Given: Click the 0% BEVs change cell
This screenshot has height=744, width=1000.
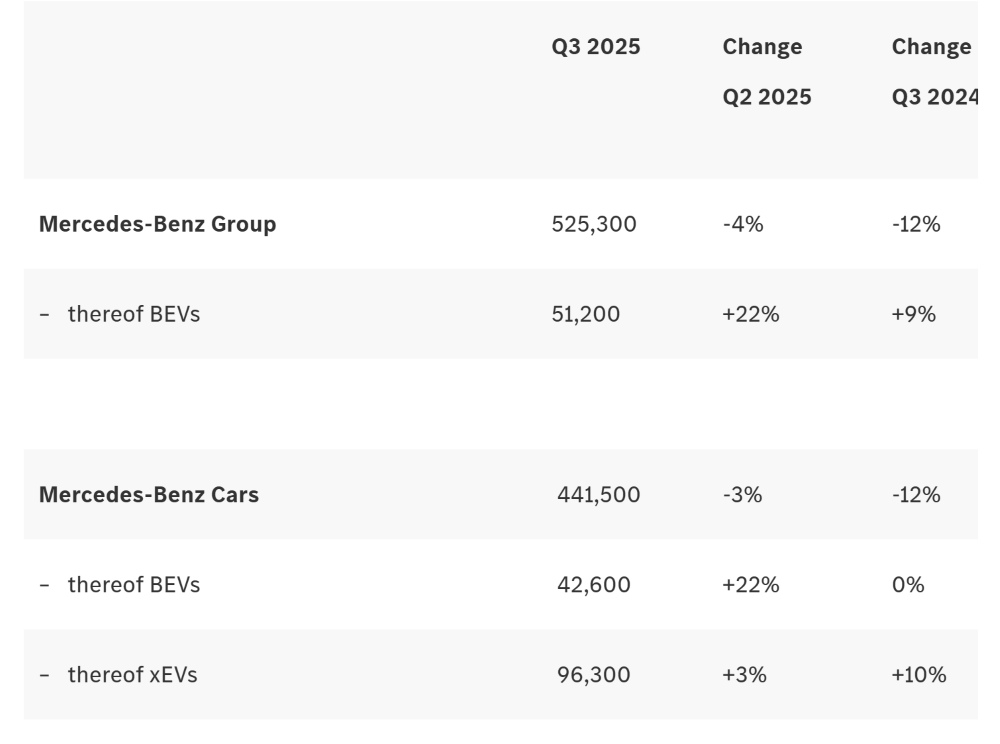Looking at the screenshot, I should click(x=908, y=585).
